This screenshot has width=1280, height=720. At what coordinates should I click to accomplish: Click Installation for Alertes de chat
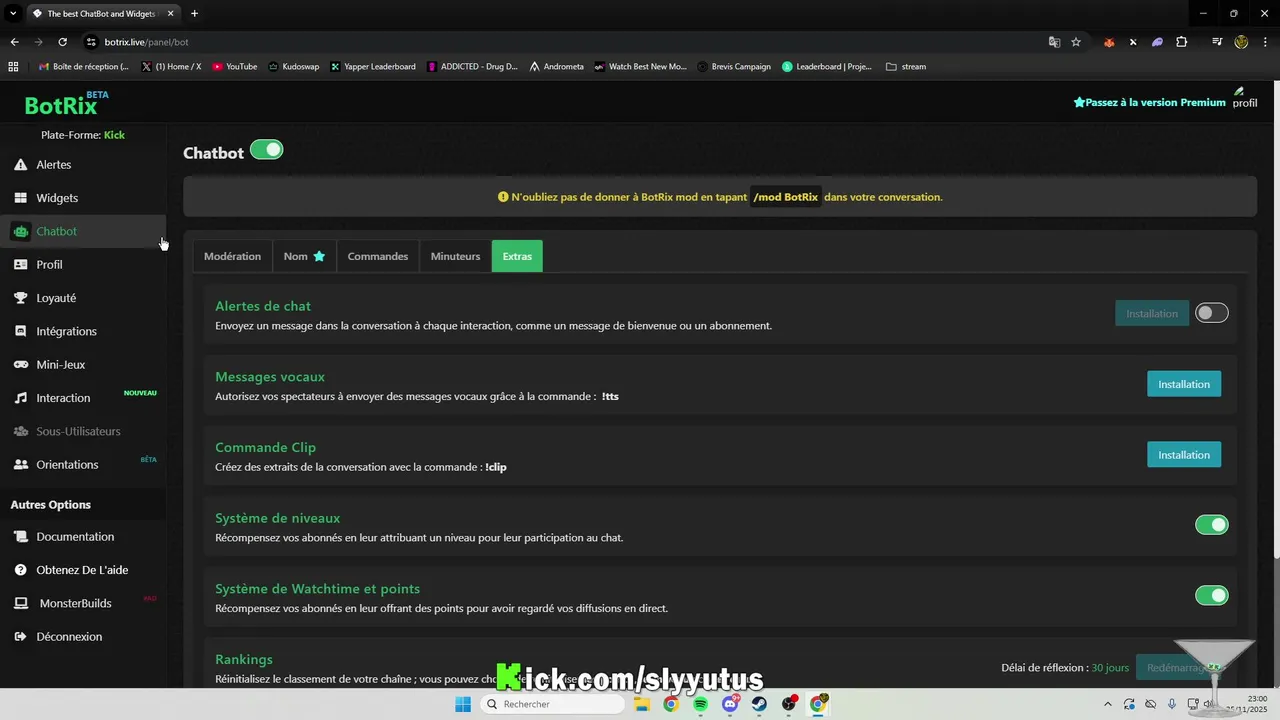pos(1152,313)
